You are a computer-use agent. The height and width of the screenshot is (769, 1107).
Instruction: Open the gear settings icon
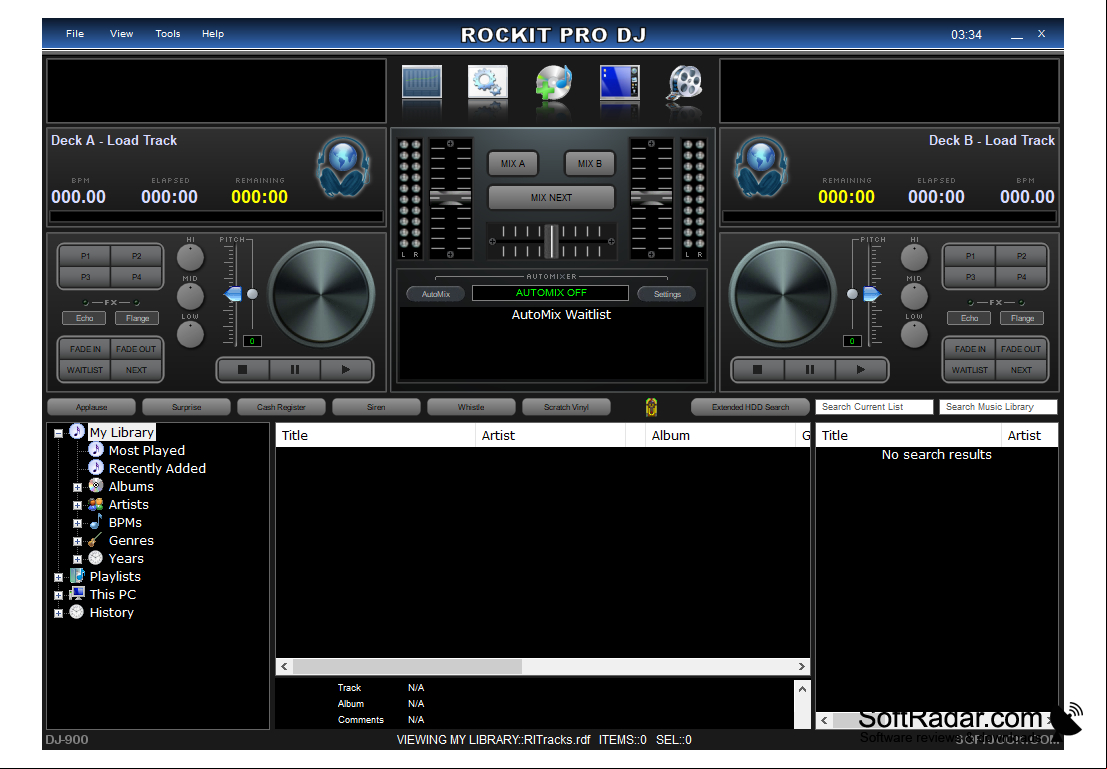tap(488, 83)
